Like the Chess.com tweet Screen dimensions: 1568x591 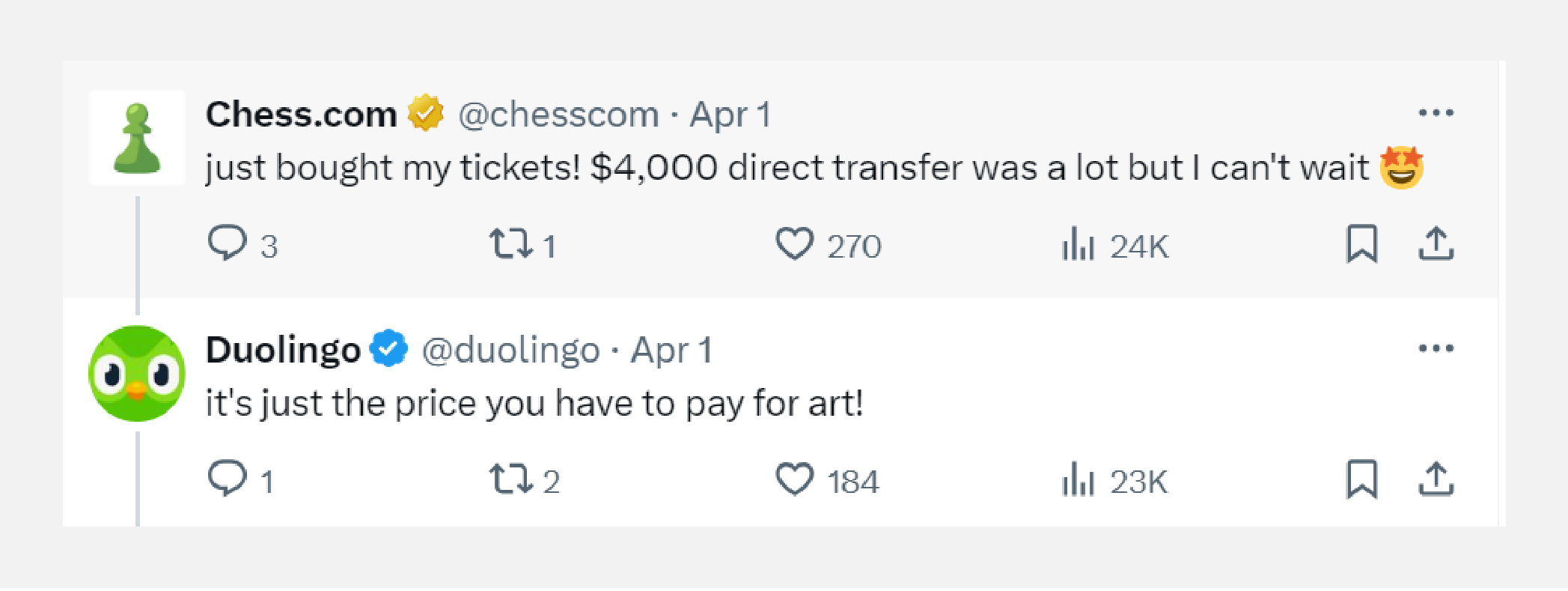pos(794,244)
